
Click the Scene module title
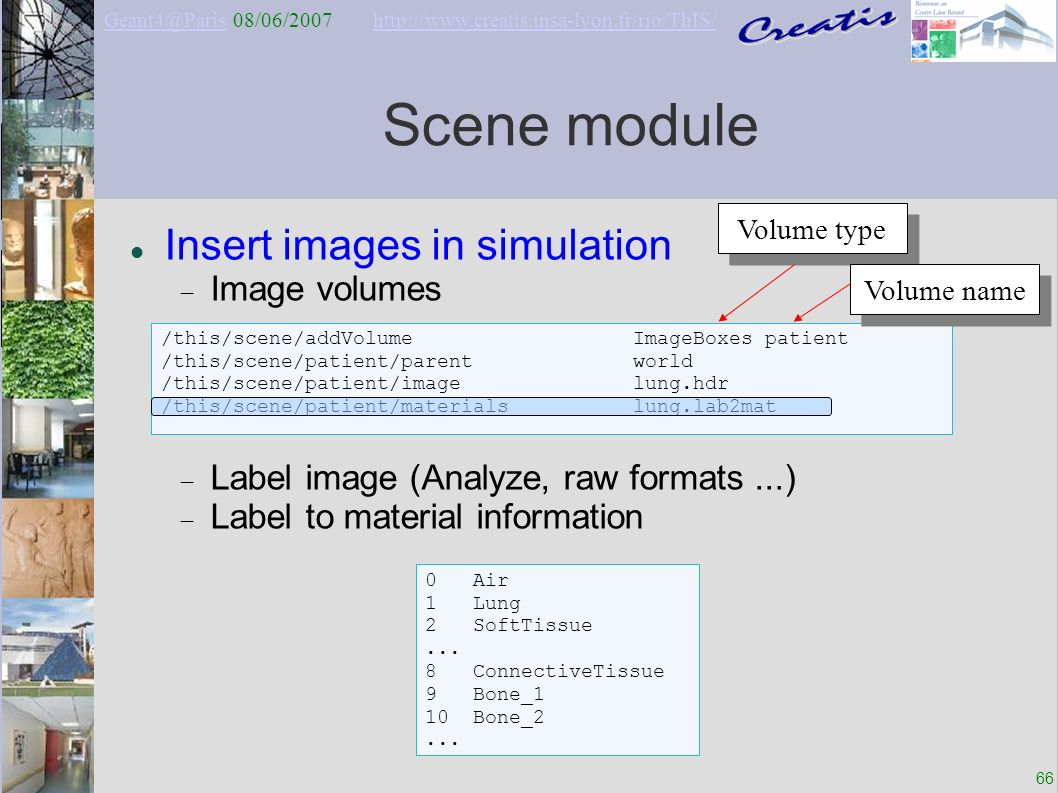pos(571,126)
